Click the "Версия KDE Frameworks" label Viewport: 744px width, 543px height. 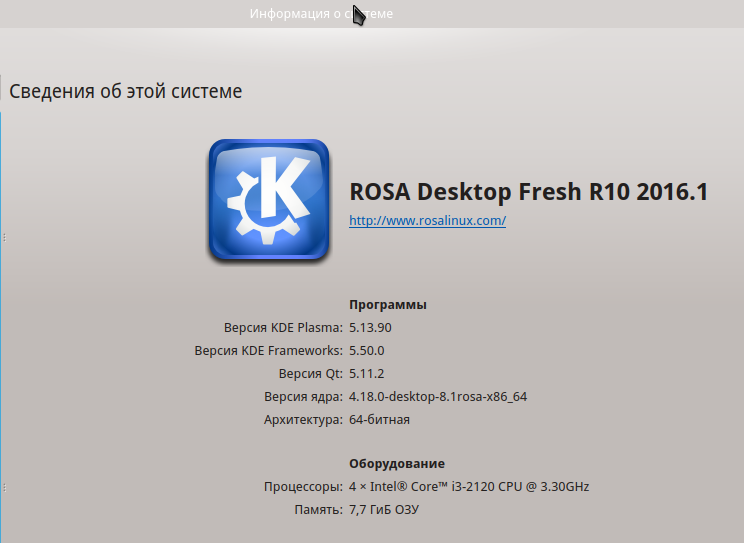(268, 351)
